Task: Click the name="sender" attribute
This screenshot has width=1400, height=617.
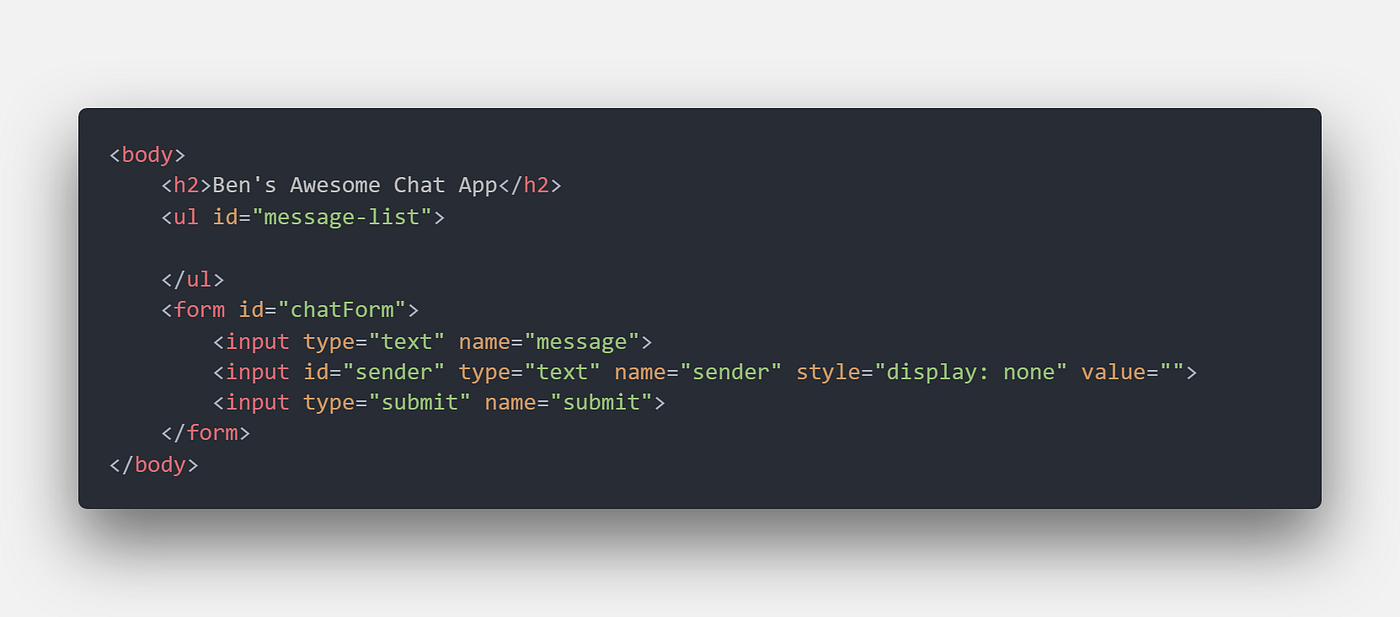Action: point(698,372)
